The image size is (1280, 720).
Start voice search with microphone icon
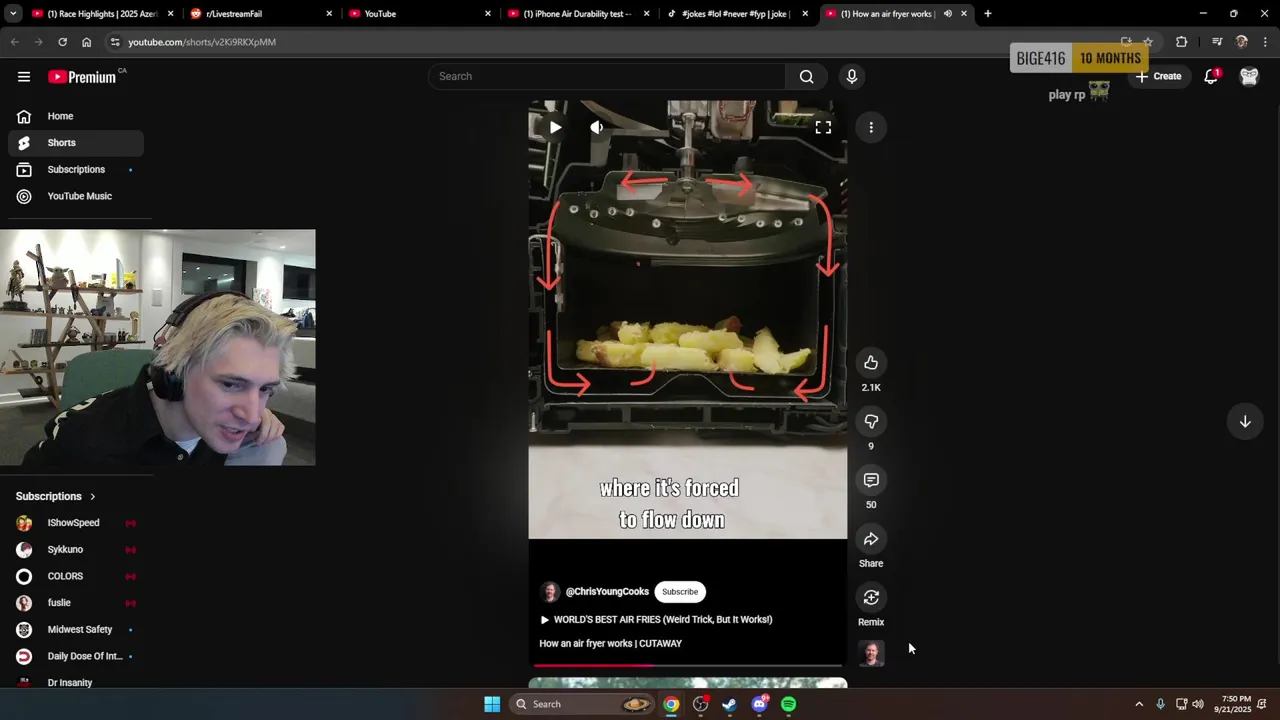pos(852,76)
